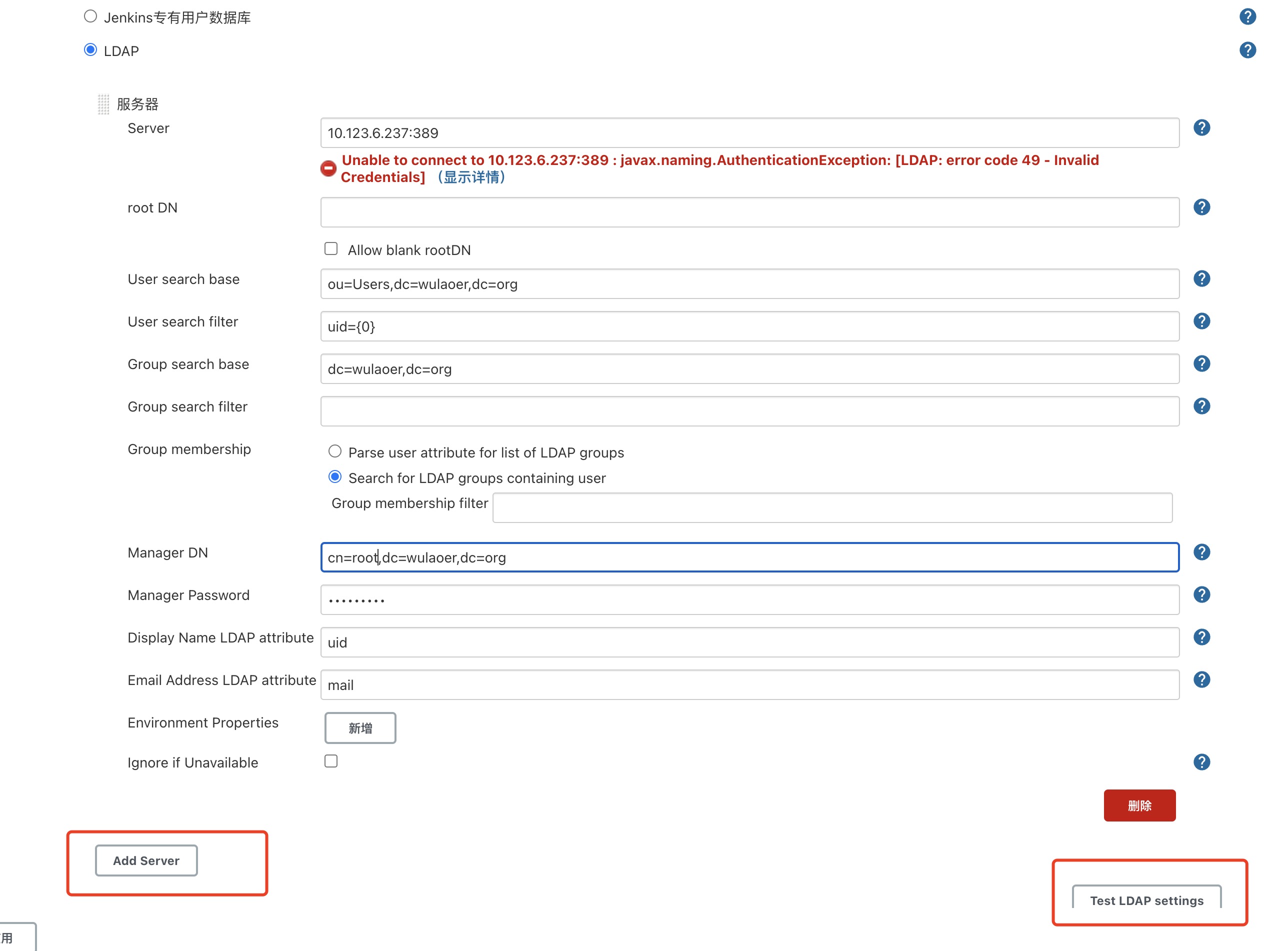Show help for User search filter
Image resolution: width=1288 pixels, height=951 pixels.
click(1201, 321)
